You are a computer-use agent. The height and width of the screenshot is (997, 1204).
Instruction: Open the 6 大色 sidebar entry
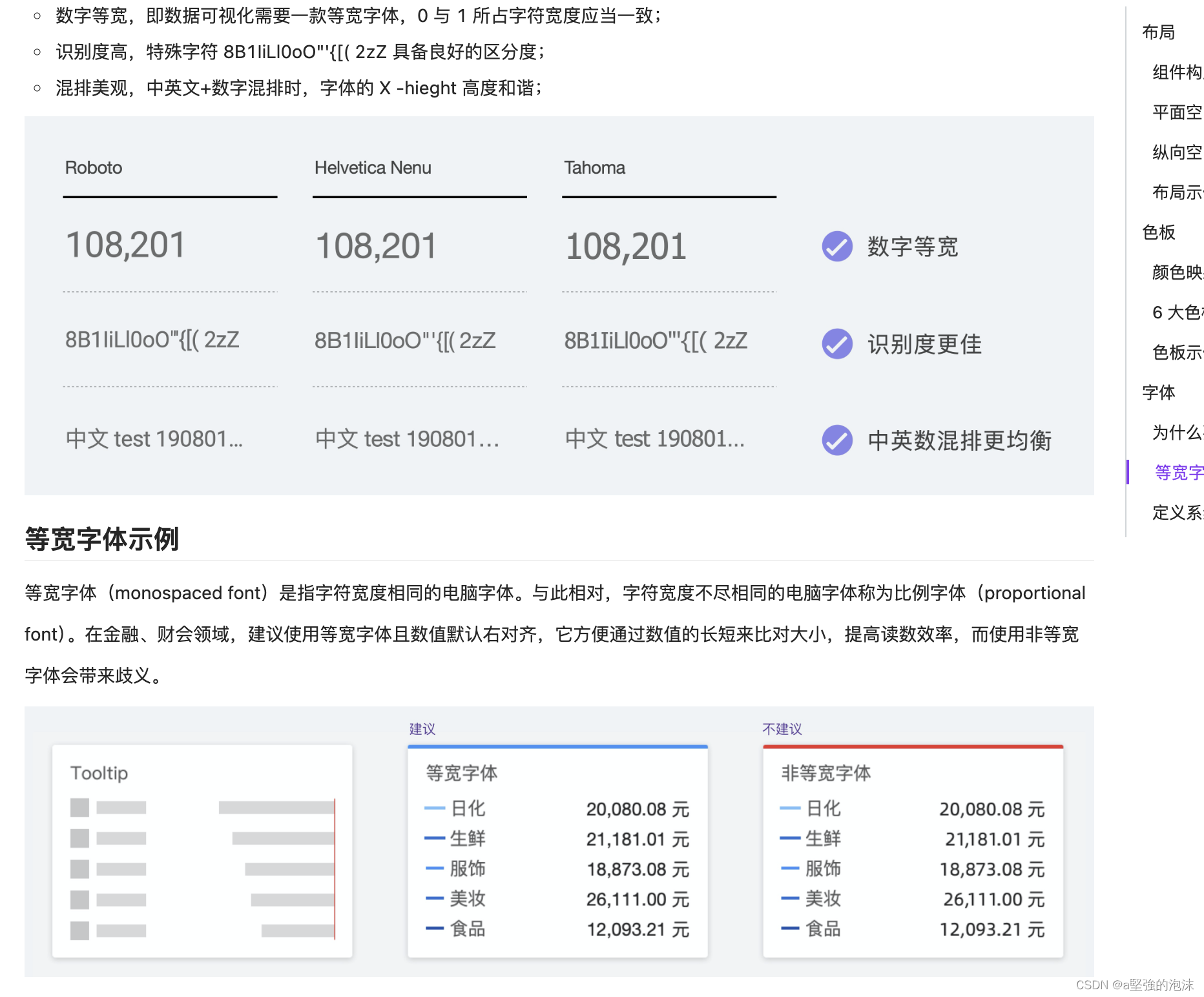click(x=1178, y=313)
